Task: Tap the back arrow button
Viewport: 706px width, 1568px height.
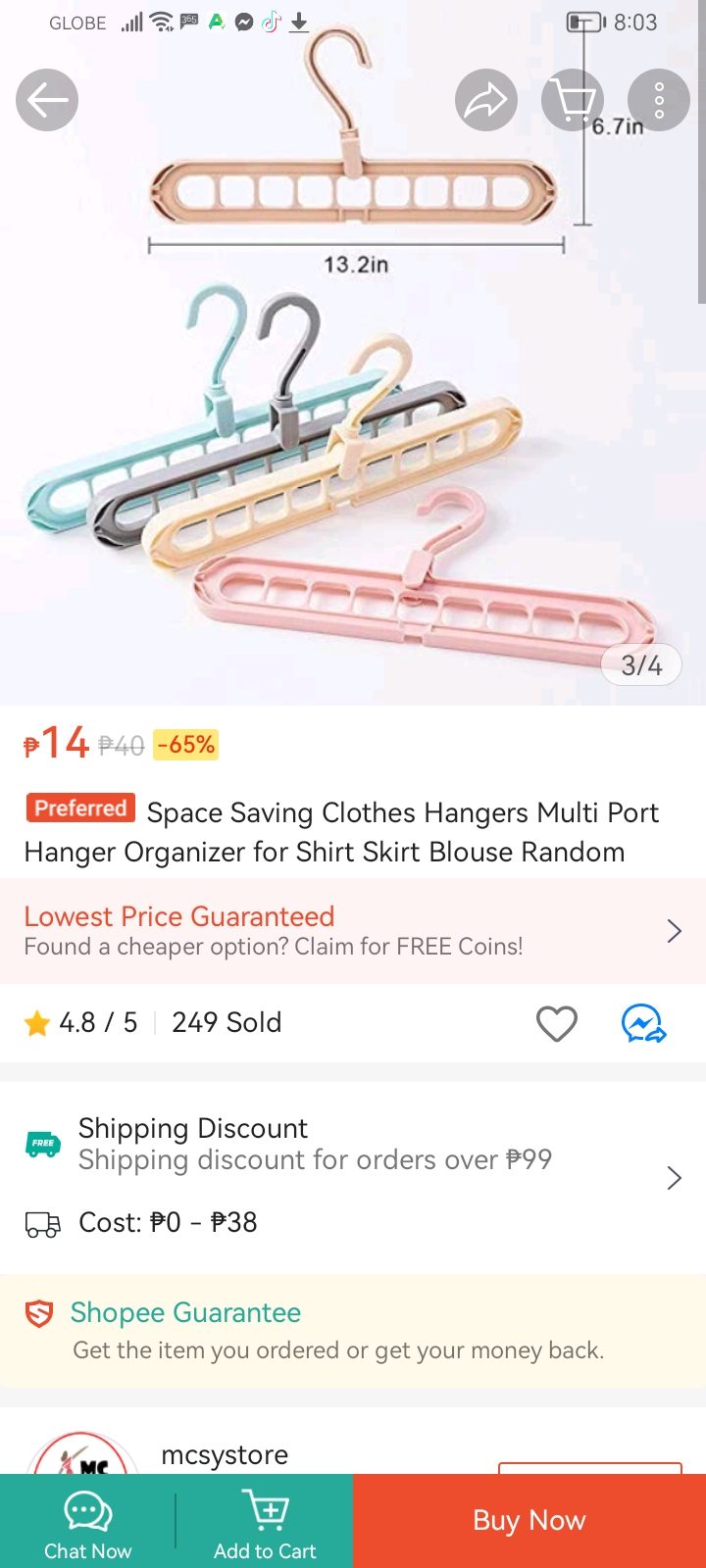Action: click(47, 100)
